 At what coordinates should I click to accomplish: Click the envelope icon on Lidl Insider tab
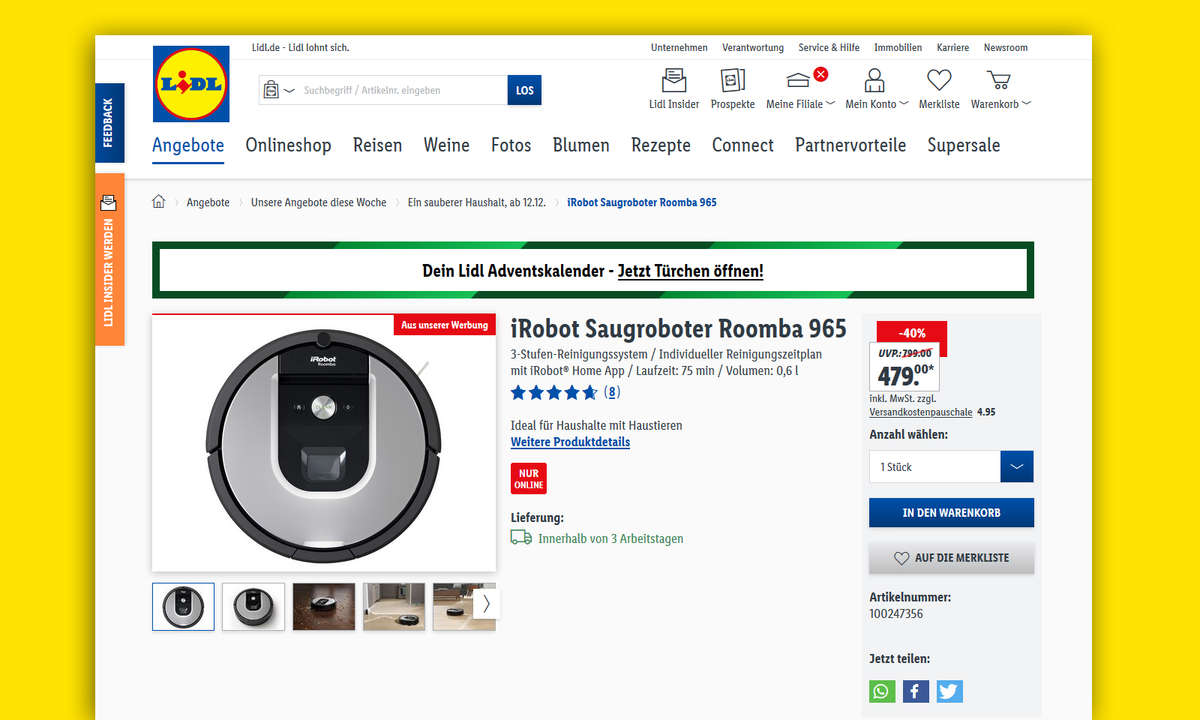(x=109, y=203)
